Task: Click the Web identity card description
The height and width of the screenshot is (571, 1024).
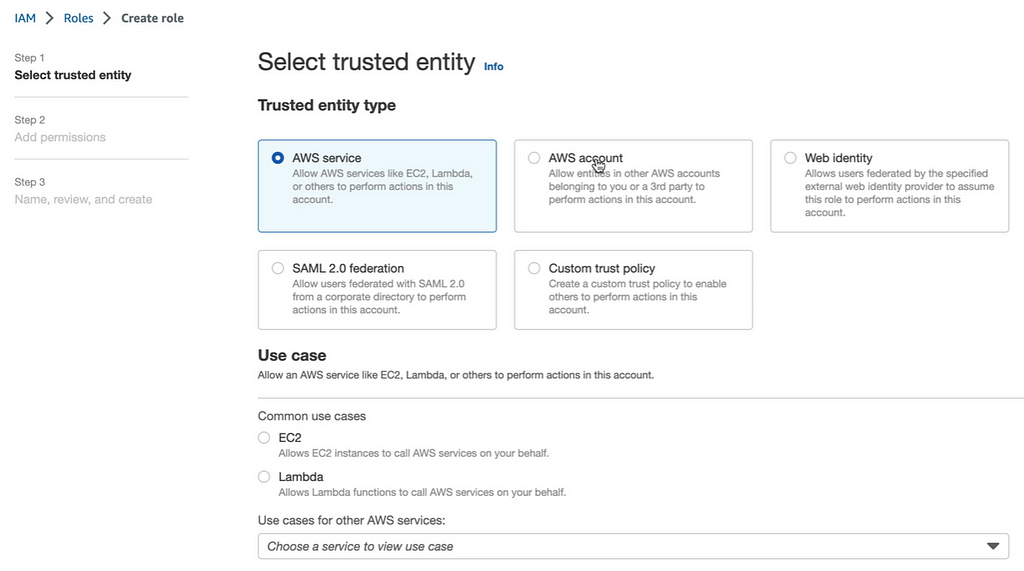Action: pyautogui.click(x=899, y=193)
